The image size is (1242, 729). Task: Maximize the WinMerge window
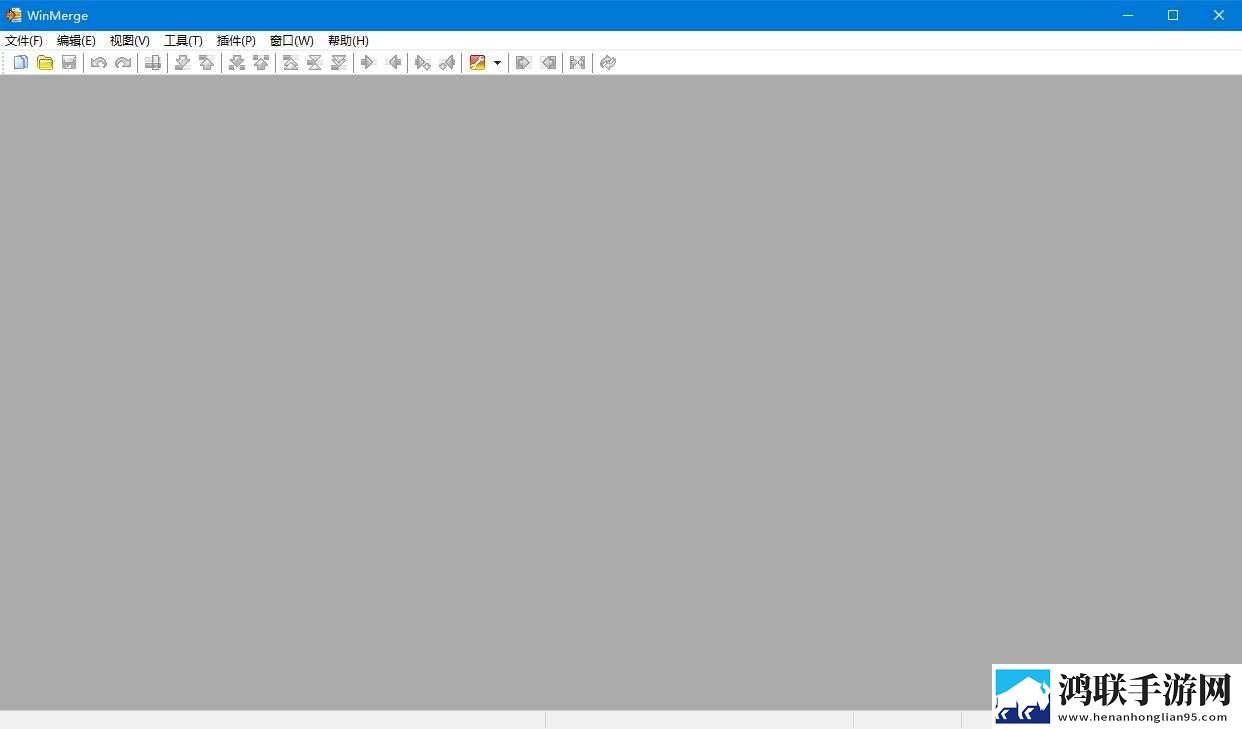[1173, 15]
